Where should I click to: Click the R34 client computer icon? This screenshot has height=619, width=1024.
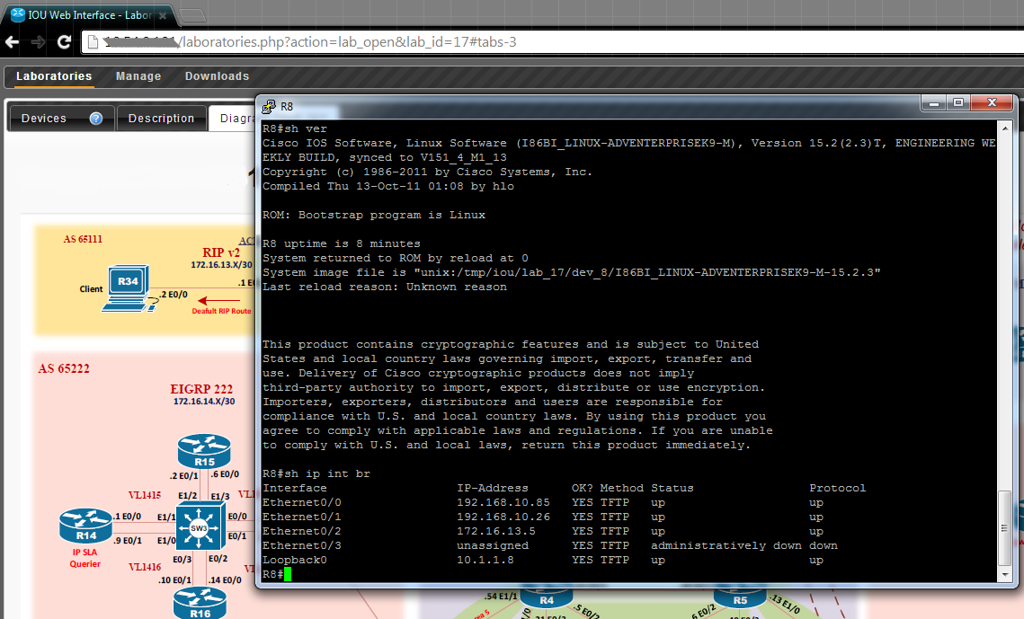[129, 288]
